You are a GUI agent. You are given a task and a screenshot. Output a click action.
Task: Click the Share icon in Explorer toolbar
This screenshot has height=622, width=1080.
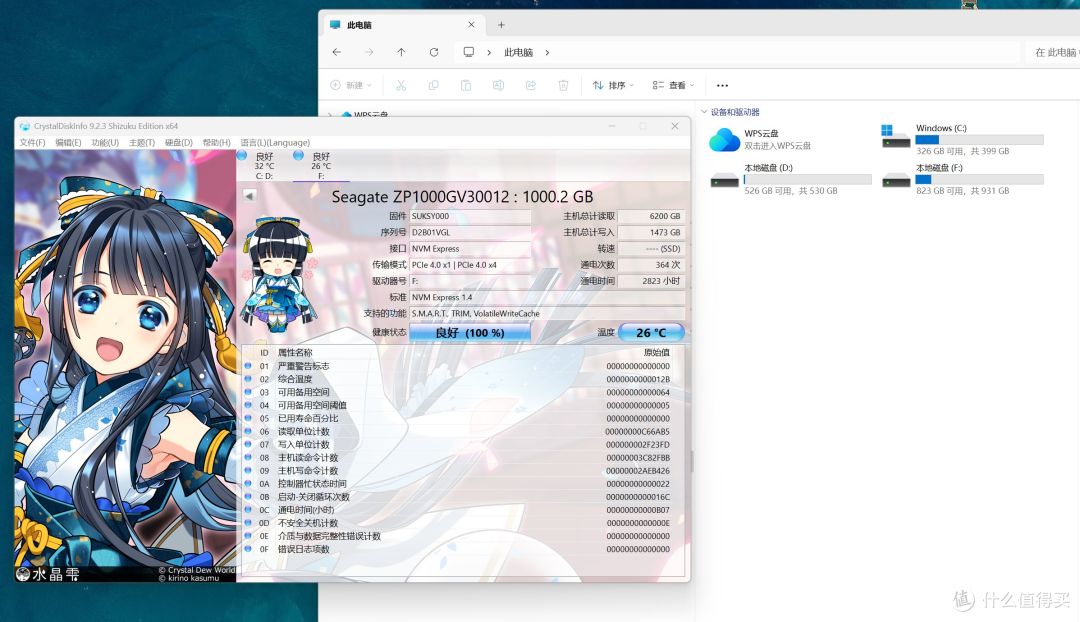click(x=530, y=85)
